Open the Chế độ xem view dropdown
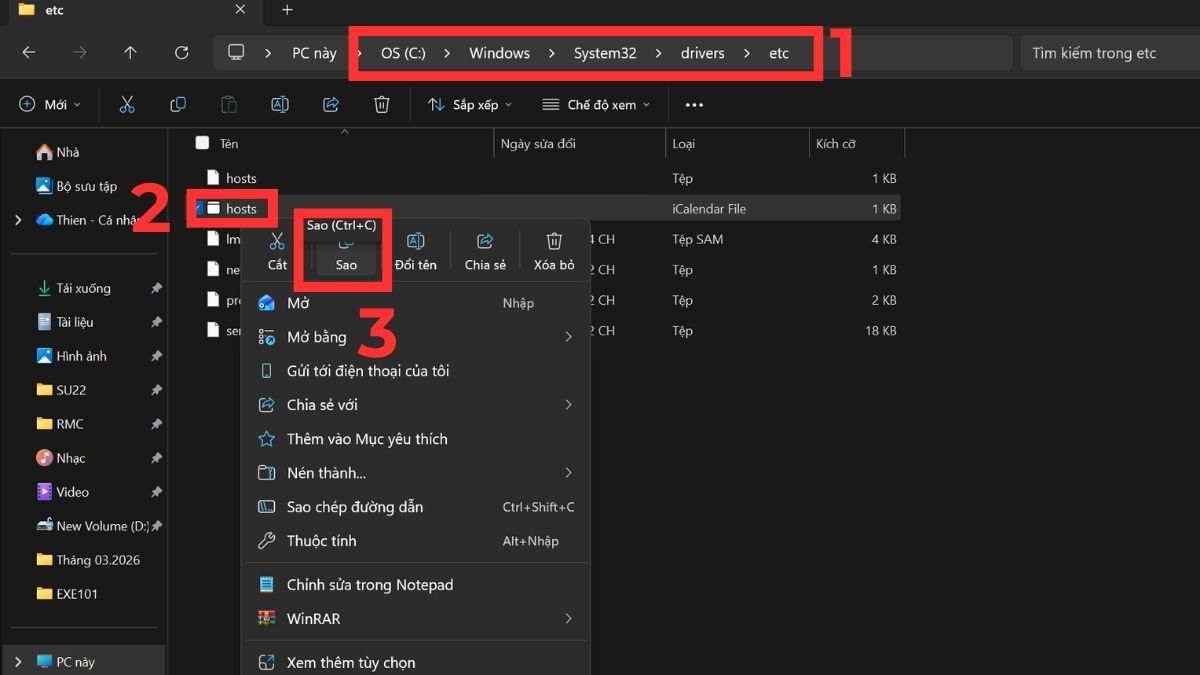The width and height of the screenshot is (1200, 675). tap(595, 104)
